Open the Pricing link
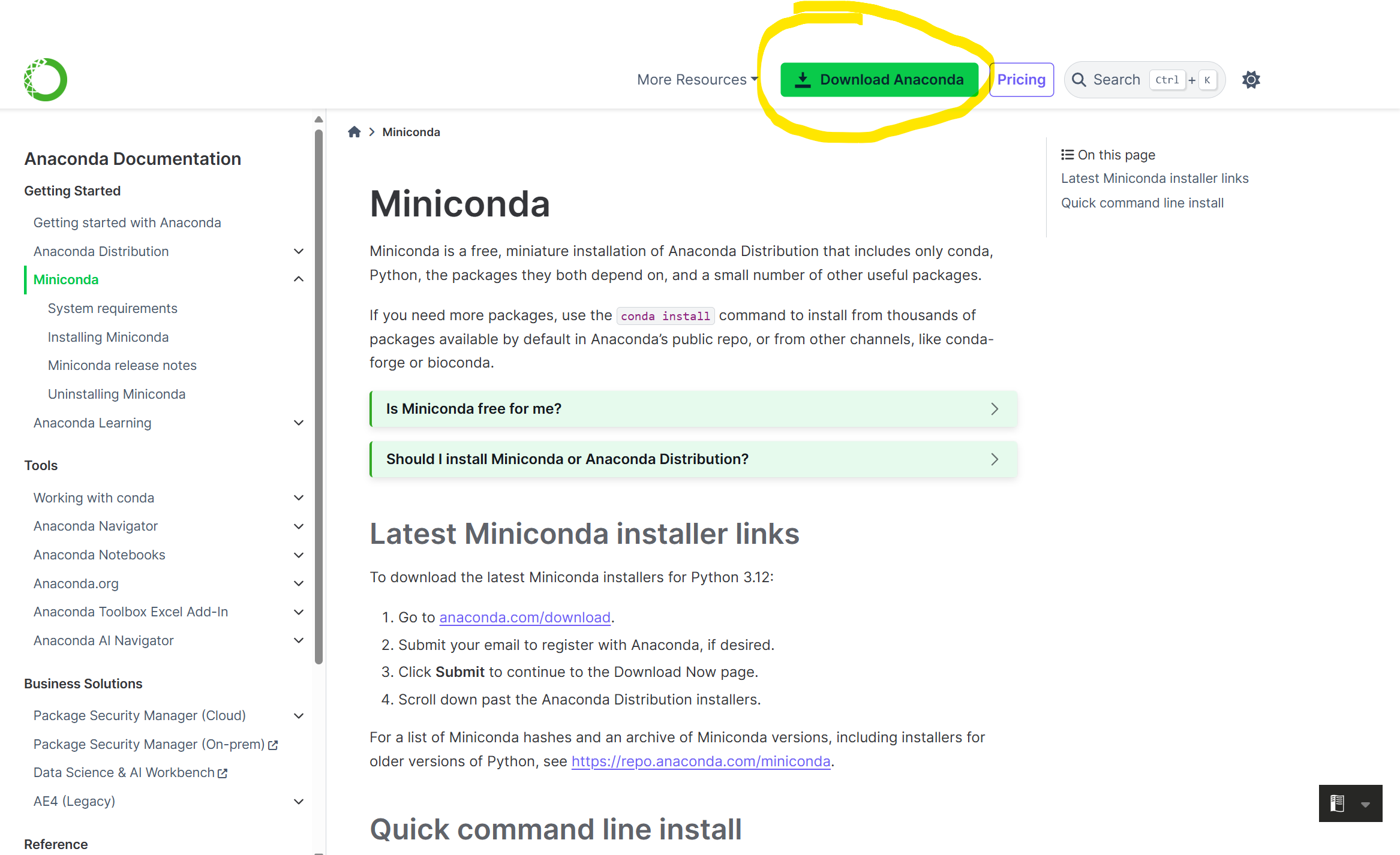1400x855 pixels. click(1021, 80)
